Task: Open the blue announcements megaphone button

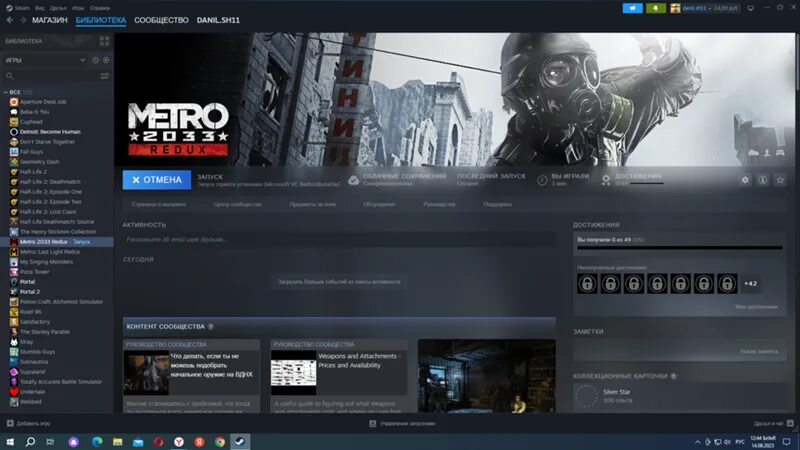Action: (633, 8)
